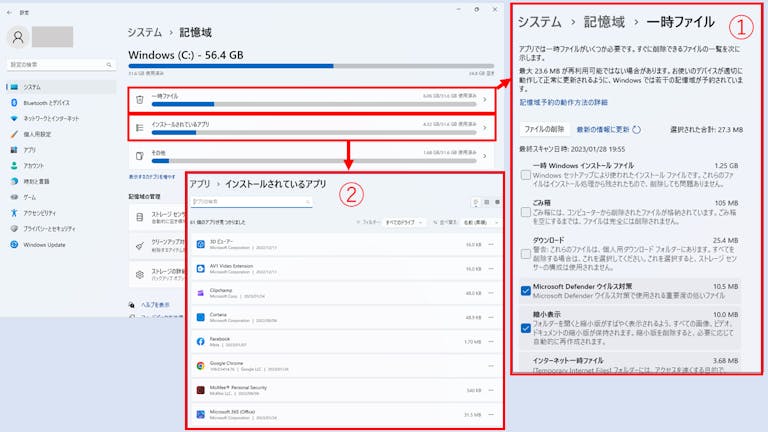This screenshot has height=432, width=768.
Task: Click the 記憶域の管理 section heading
Action: pos(144,196)
